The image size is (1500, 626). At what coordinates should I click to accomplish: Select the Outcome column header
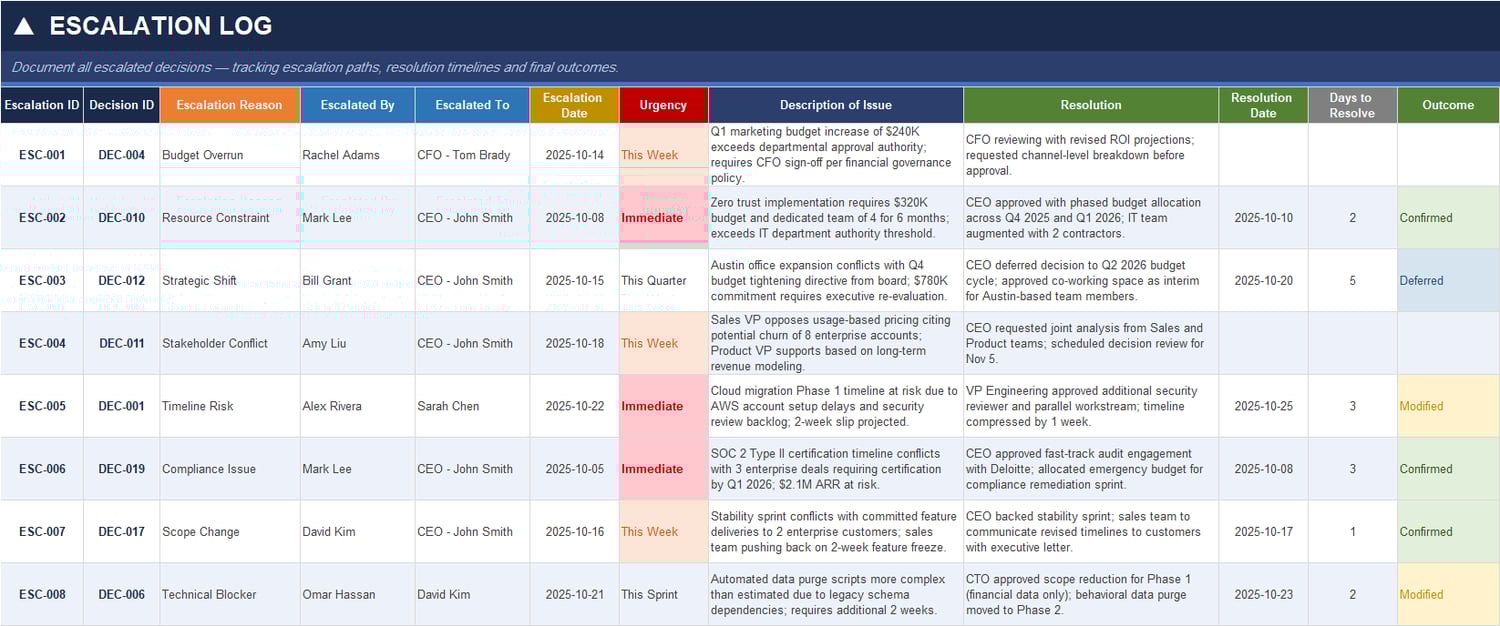(x=1448, y=104)
